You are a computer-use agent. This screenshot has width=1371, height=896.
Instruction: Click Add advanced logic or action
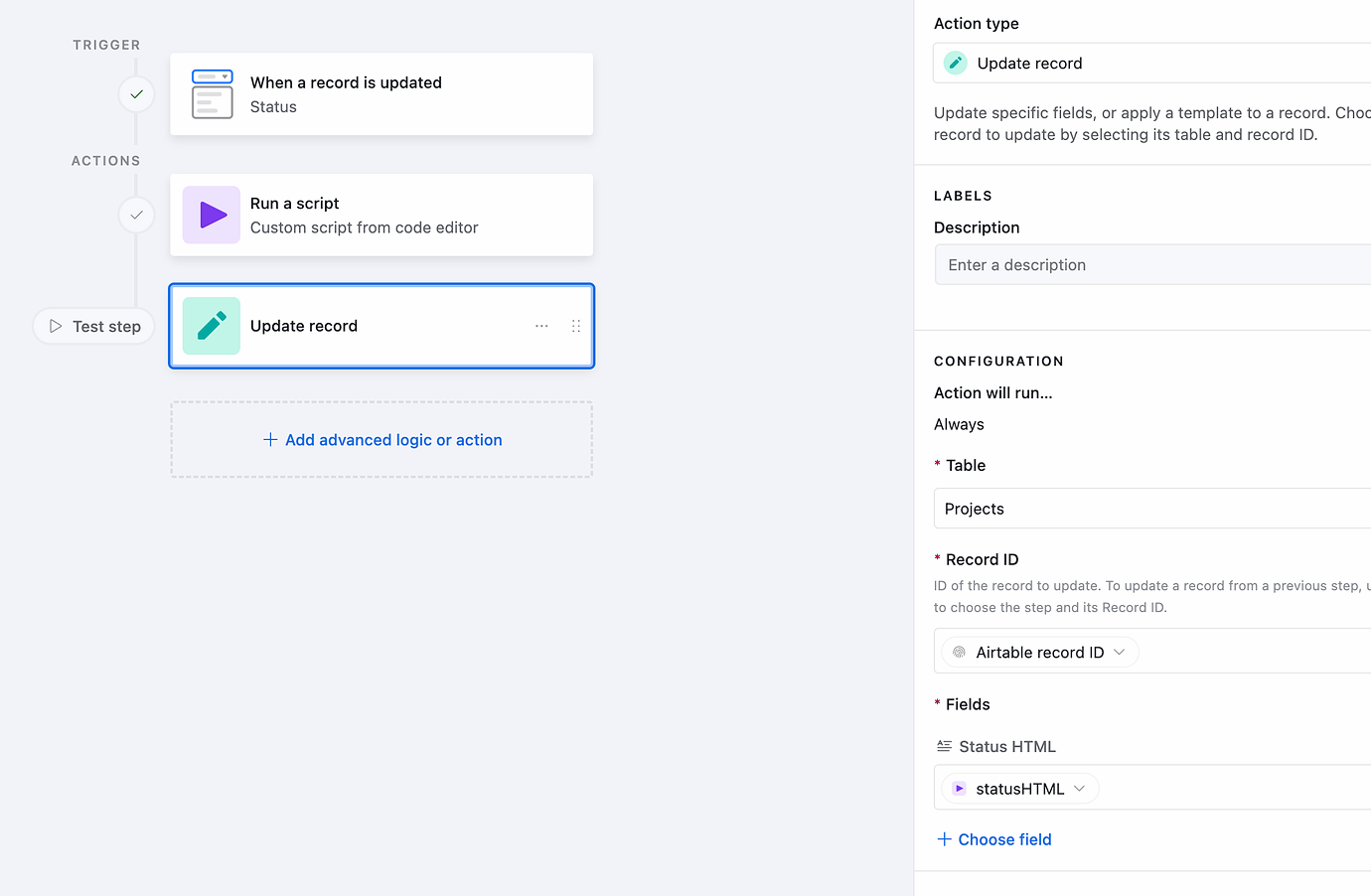click(x=382, y=440)
